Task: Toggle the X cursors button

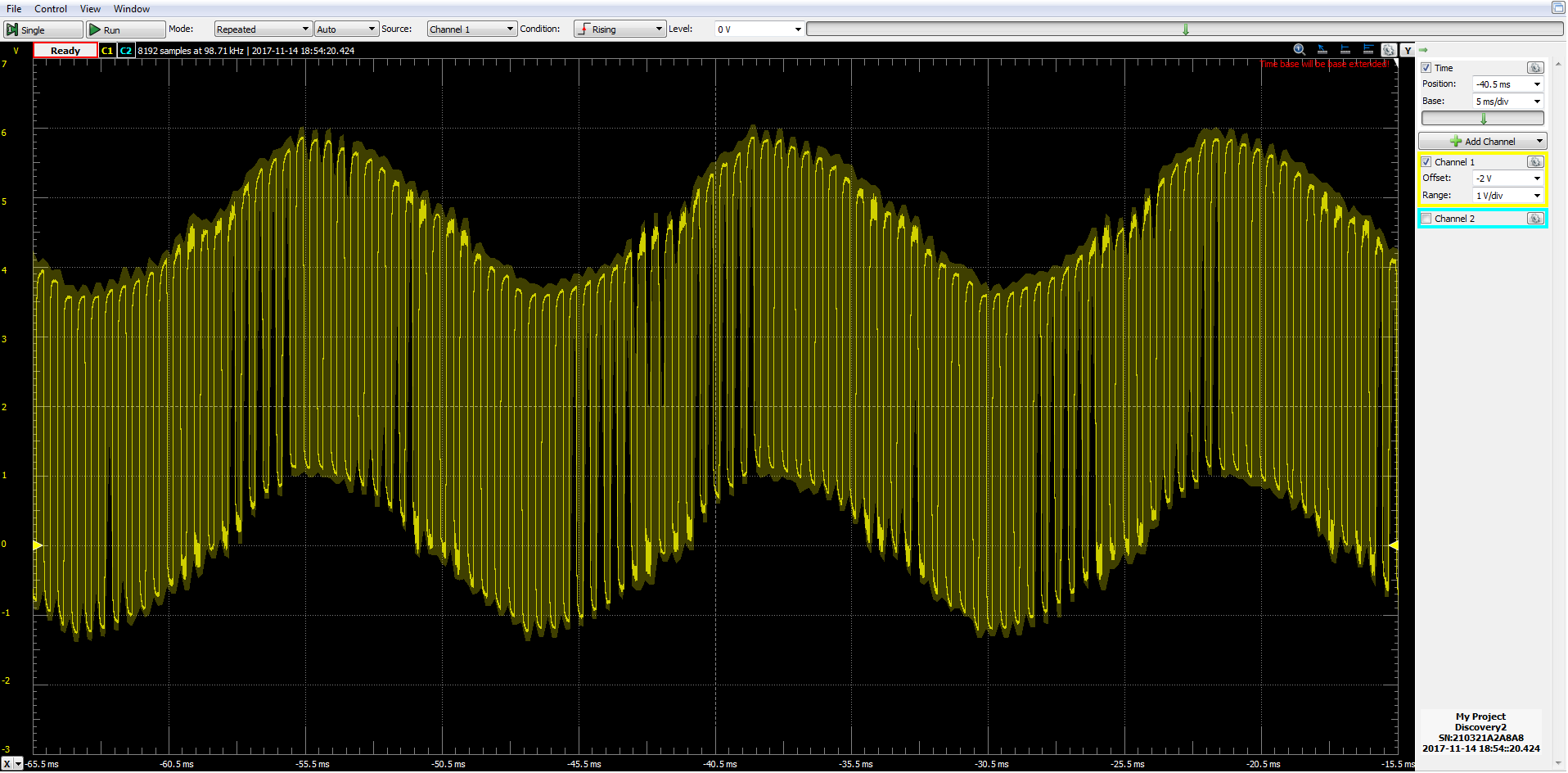Action: point(7,764)
